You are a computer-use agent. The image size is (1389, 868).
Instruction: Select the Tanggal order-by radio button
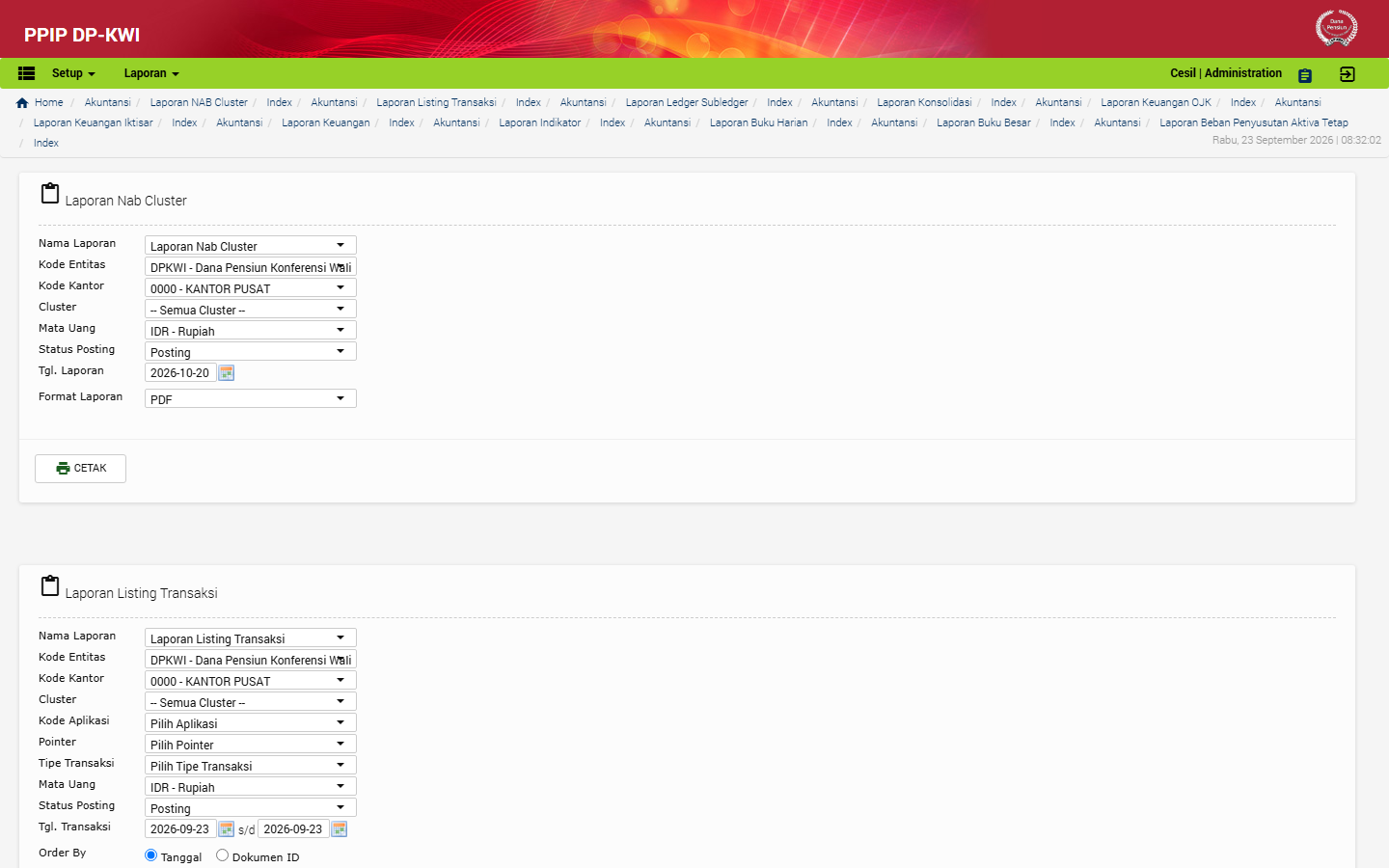(150, 855)
